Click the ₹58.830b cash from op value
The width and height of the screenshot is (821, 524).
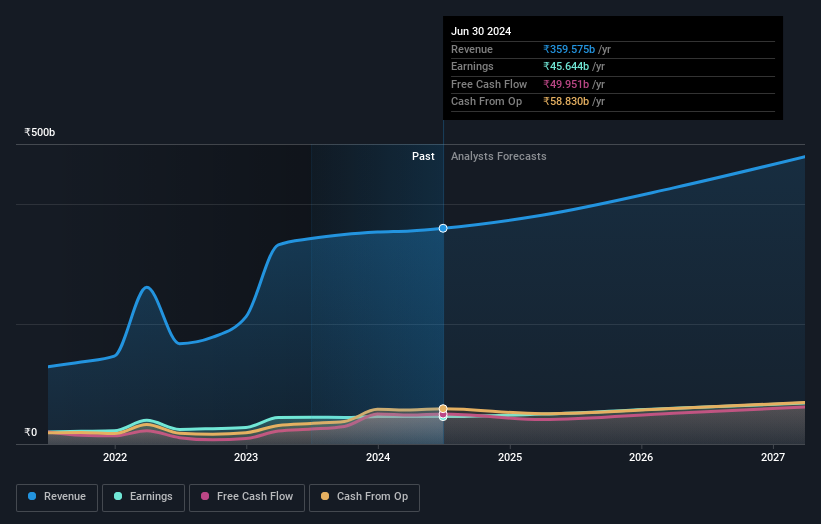(566, 102)
